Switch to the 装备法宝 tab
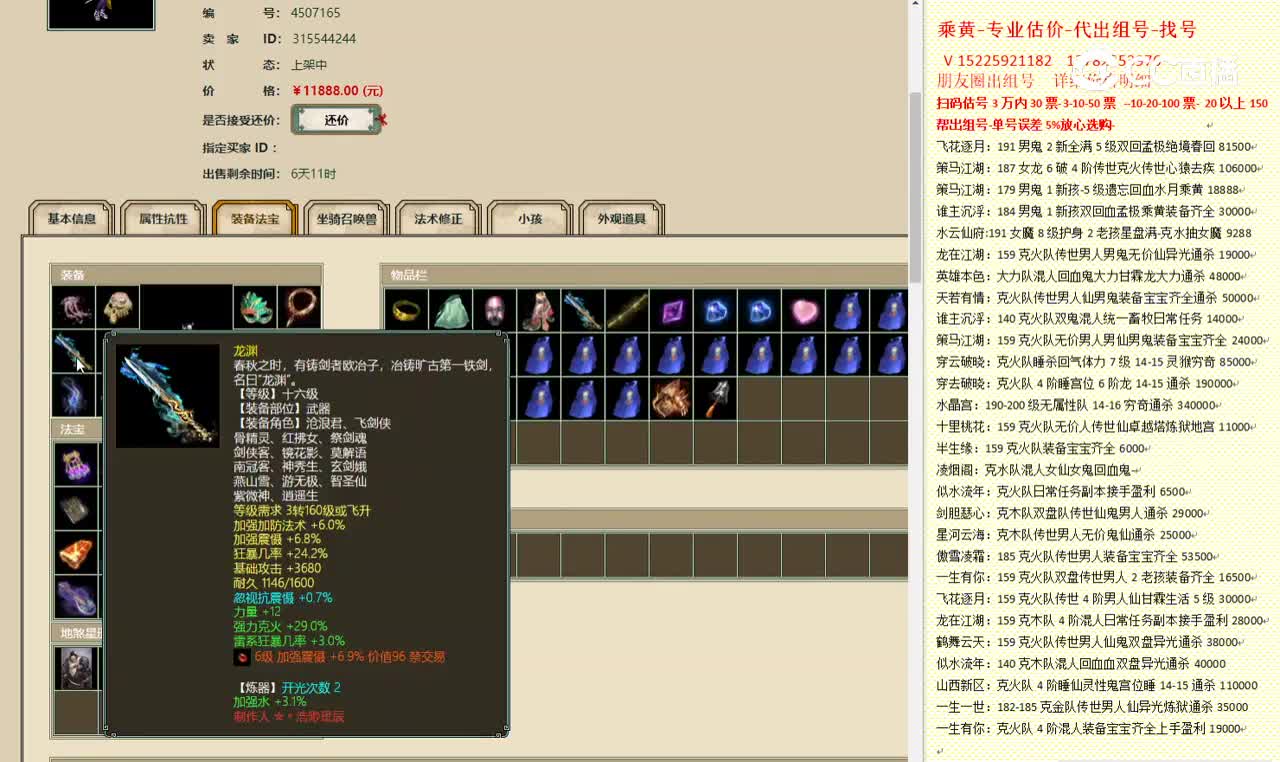This screenshot has height=762, width=1280. [255, 219]
